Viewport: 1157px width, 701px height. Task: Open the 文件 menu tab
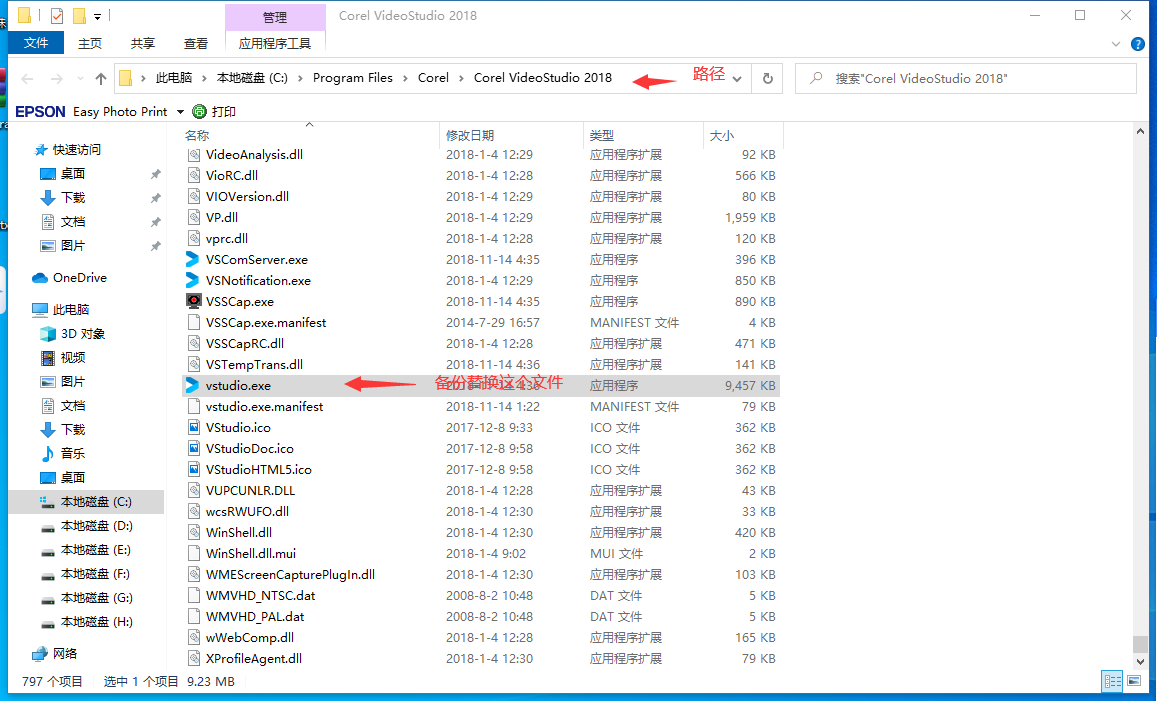click(x=35, y=43)
